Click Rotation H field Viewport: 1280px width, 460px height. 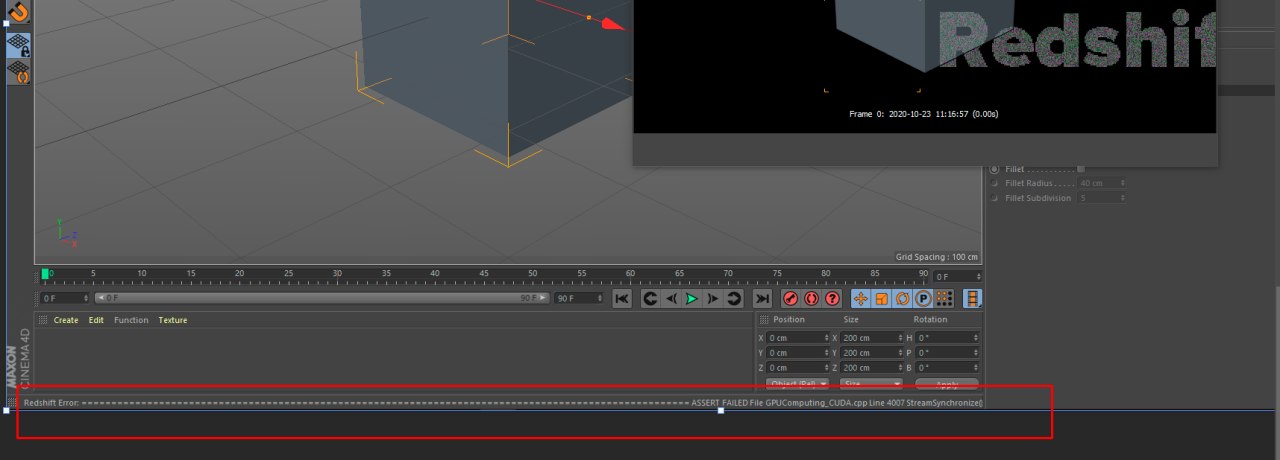click(947, 338)
